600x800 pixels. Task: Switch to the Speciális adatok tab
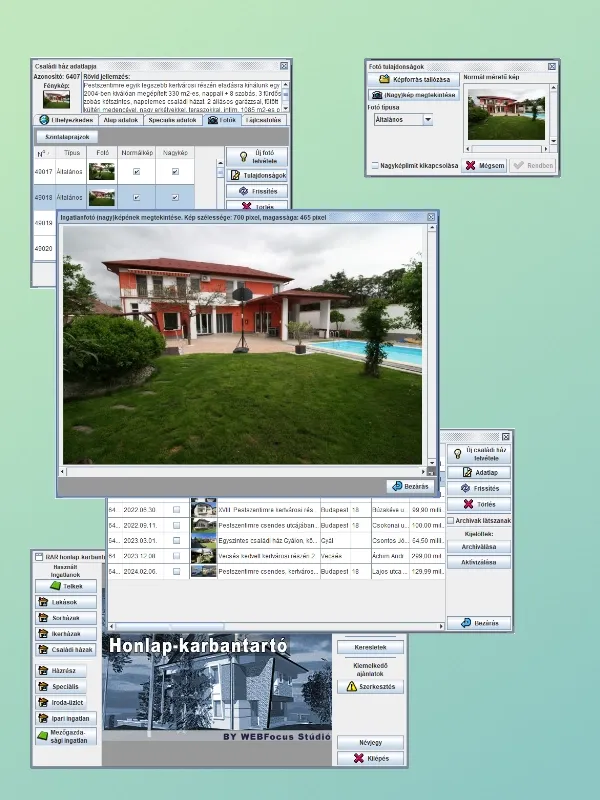click(172, 120)
